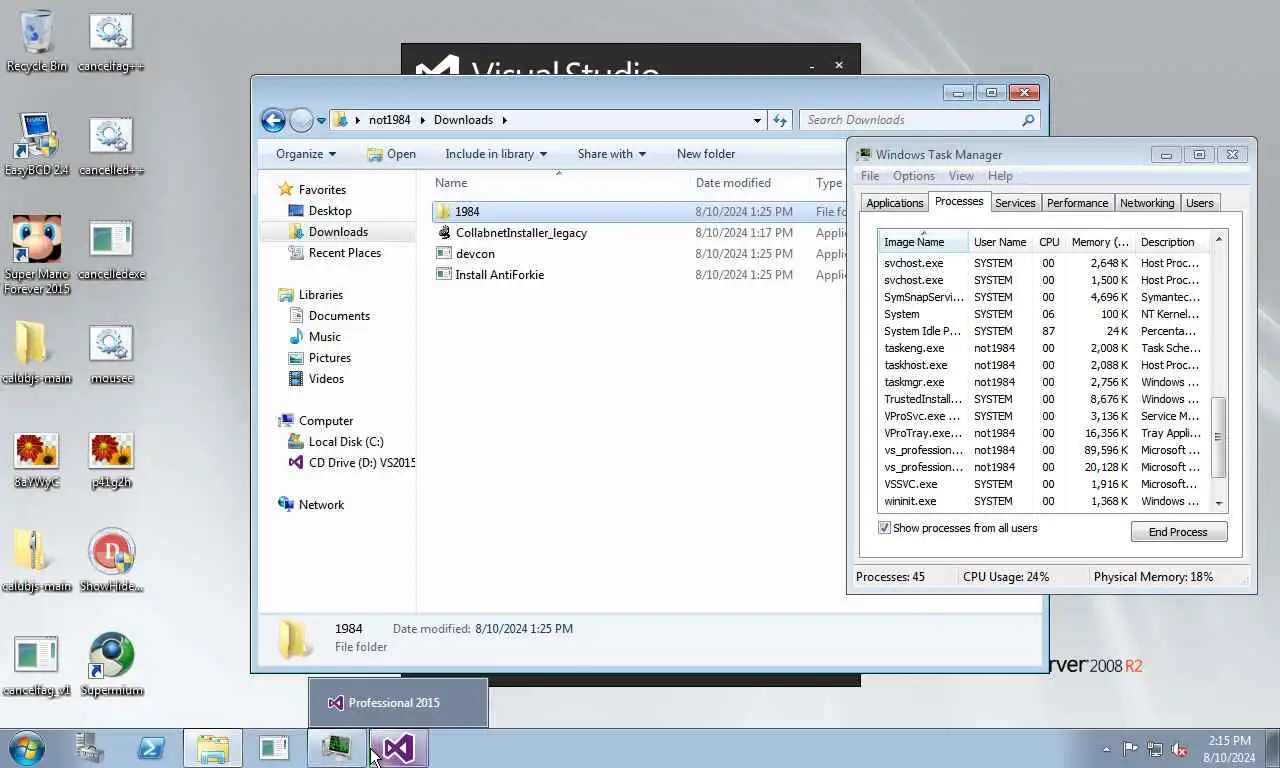Expand the not1984 breadcrumb arrow
Viewport: 1280px width, 768px height.
[422, 120]
